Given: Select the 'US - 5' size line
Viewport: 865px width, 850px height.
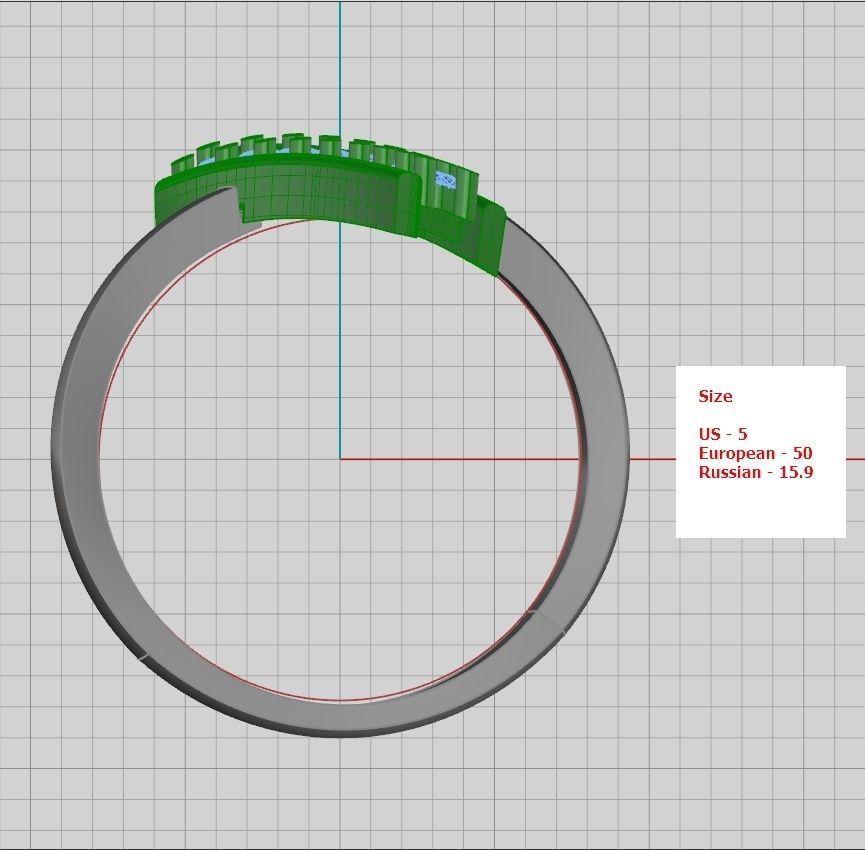Looking at the screenshot, I should coord(723,434).
